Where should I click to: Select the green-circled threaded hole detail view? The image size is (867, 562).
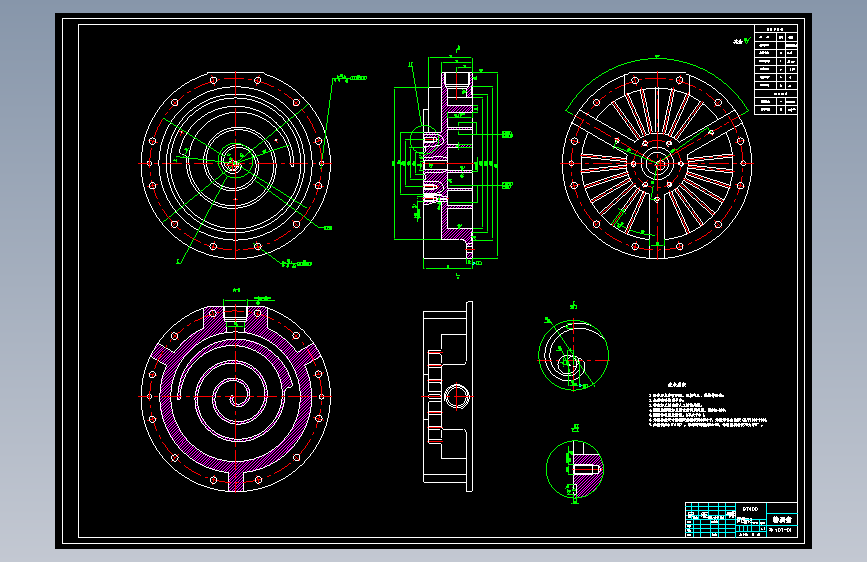pyautogui.click(x=574, y=469)
